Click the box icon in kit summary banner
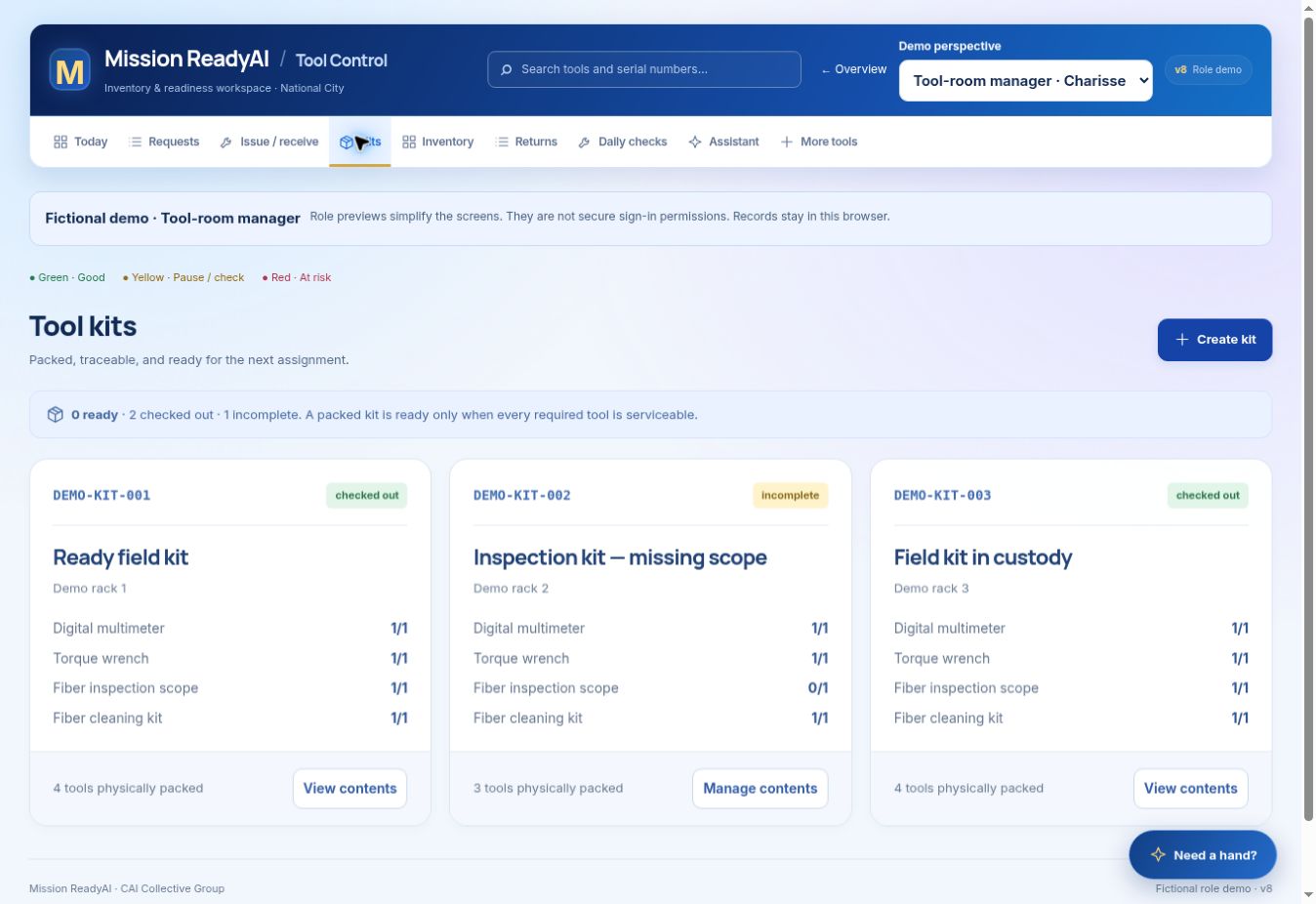This screenshot has height=904, width=1316. point(56,415)
